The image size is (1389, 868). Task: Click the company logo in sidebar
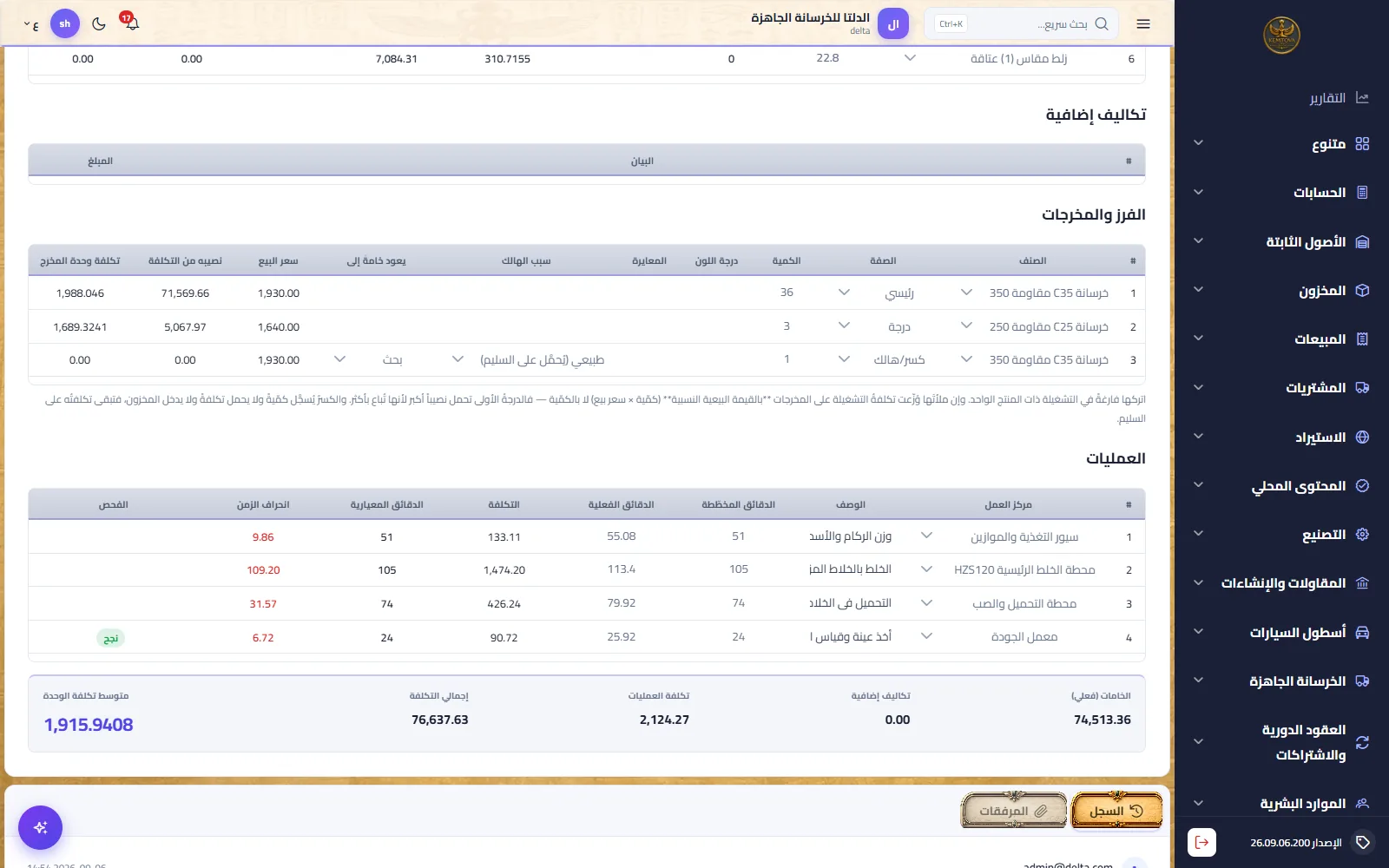click(1281, 36)
